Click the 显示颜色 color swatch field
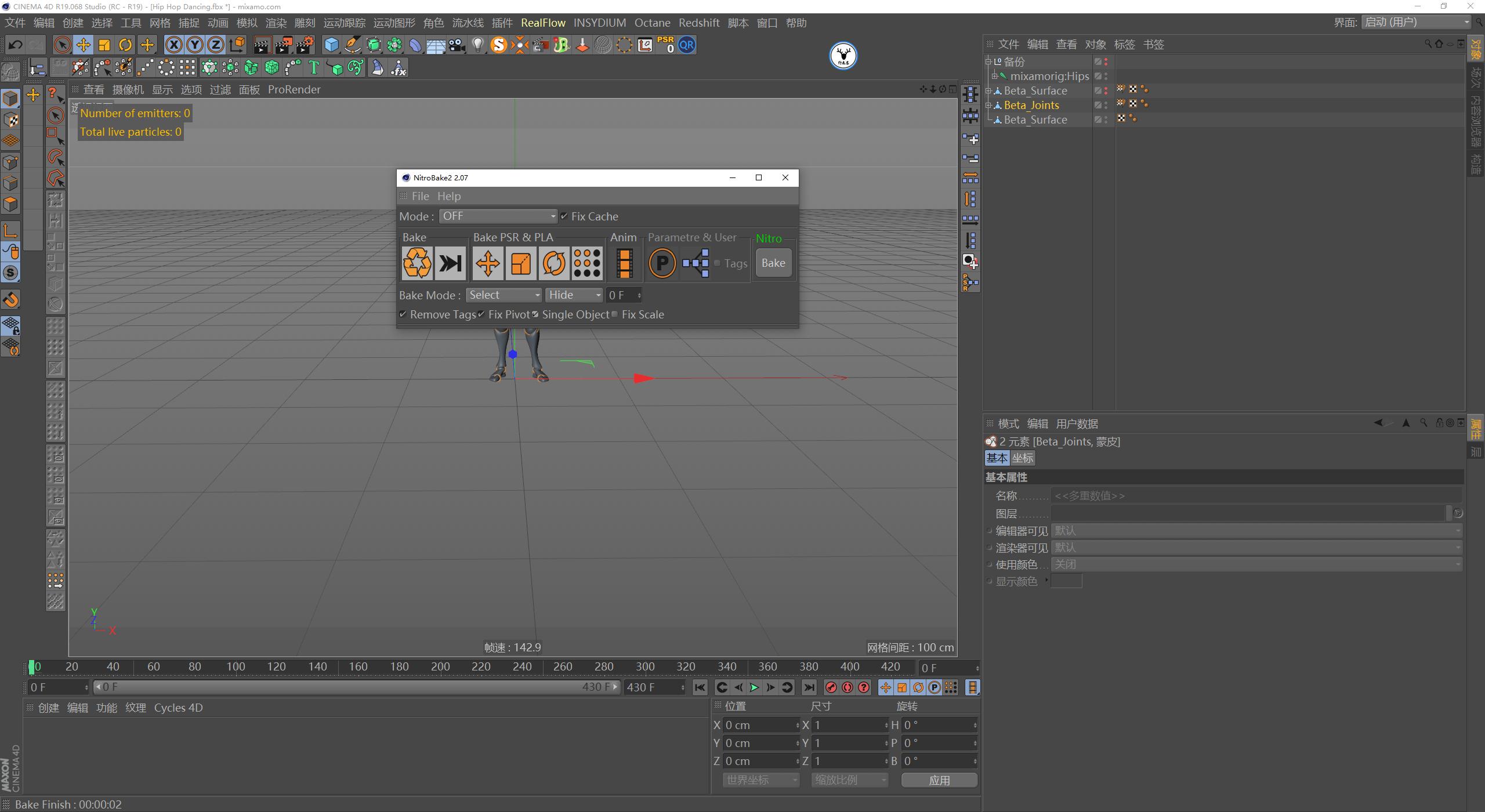This screenshot has width=1485, height=812. pyautogui.click(x=1067, y=581)
